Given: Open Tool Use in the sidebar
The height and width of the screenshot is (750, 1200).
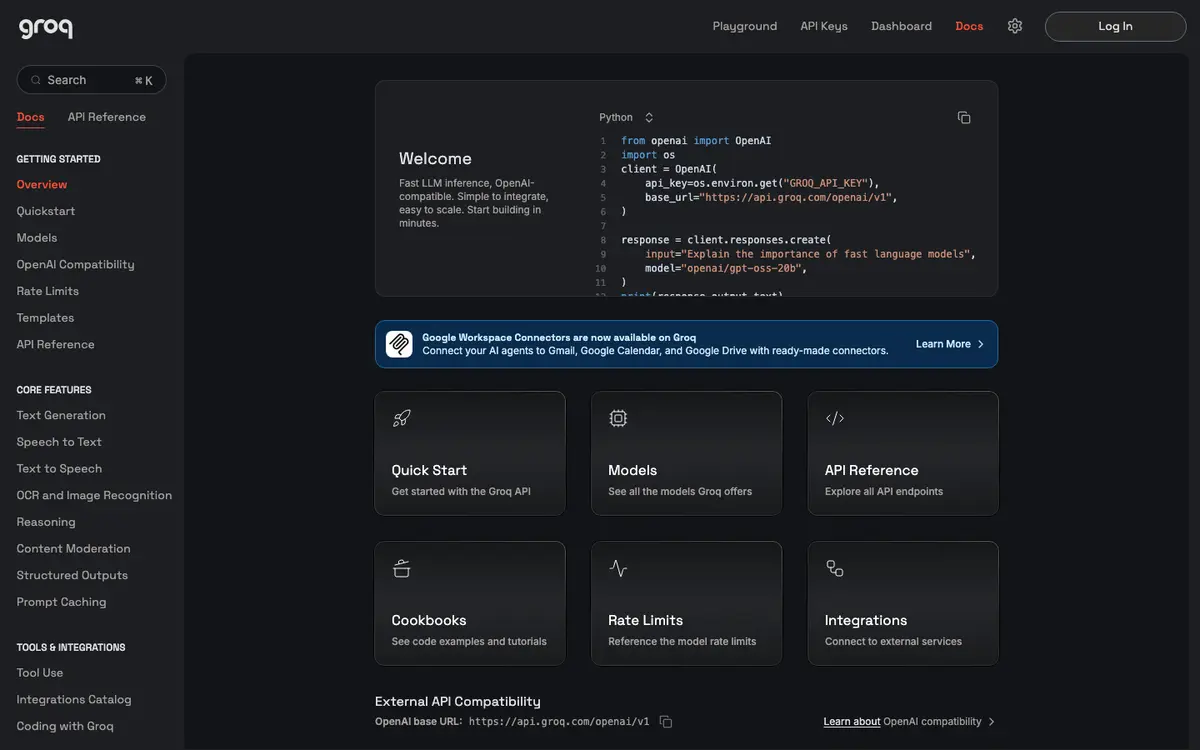Looking at the screenshot, I should pos(40,673).
